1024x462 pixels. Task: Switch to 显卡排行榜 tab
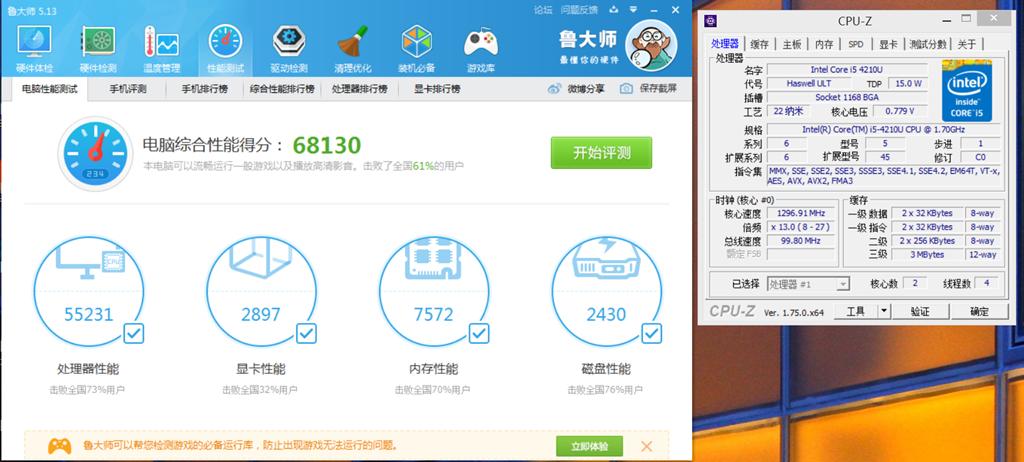point(437,89)
